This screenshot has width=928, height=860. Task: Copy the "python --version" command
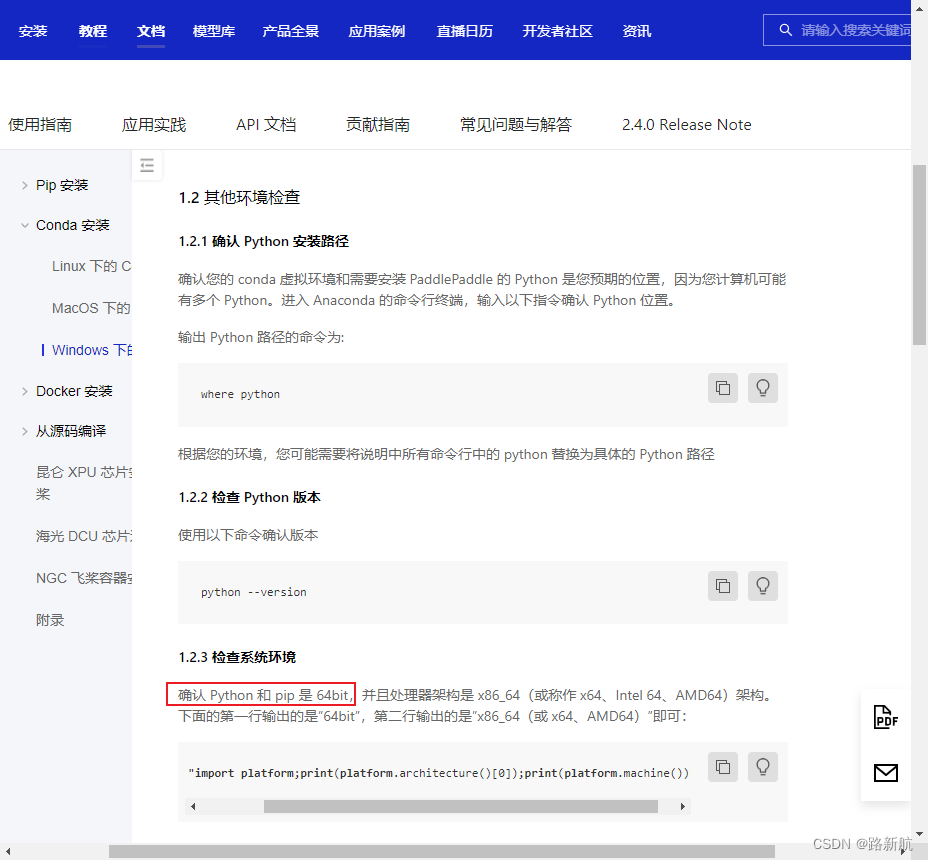point(723,586)
